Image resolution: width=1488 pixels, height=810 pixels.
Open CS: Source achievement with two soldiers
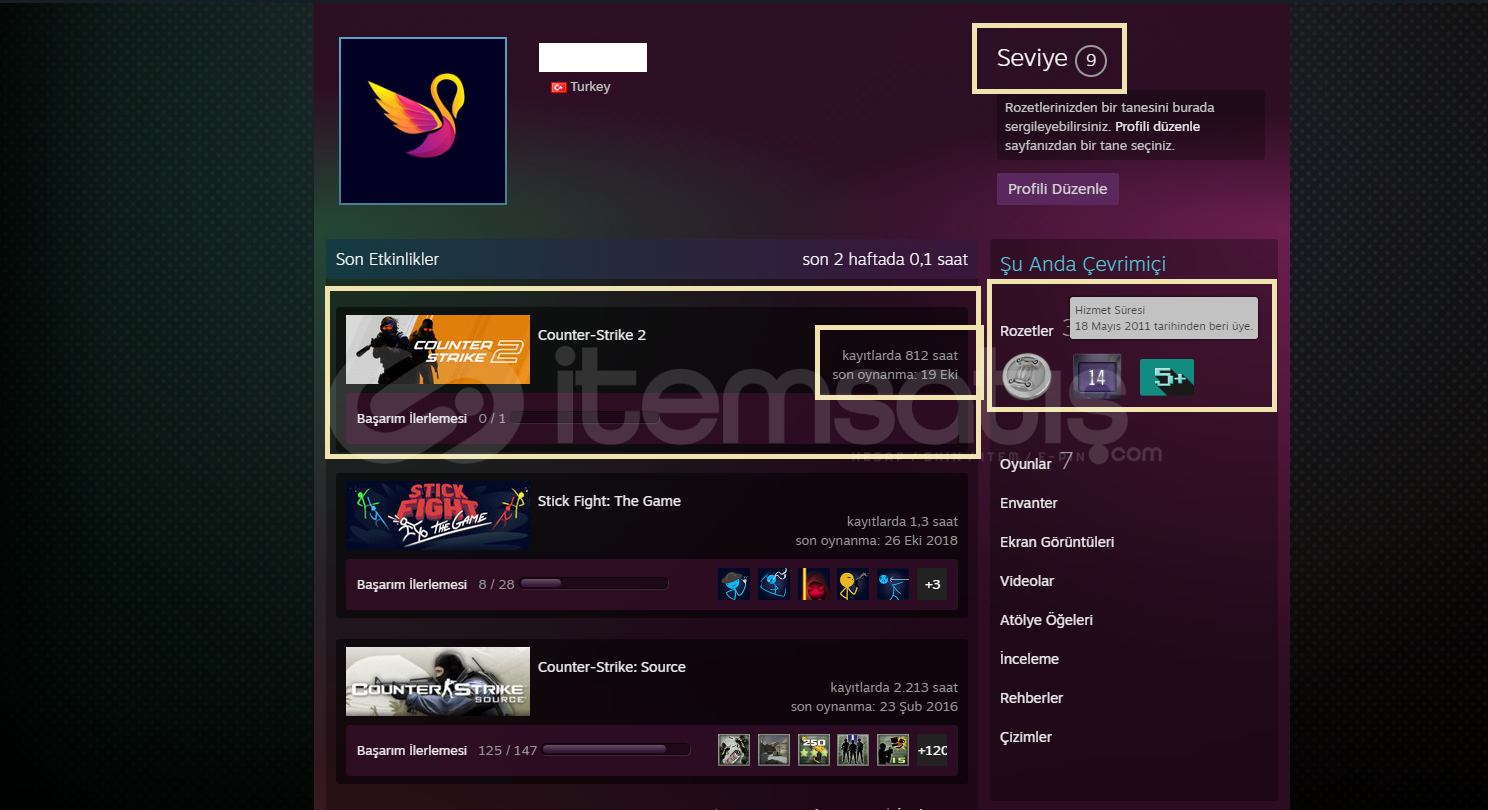(734, 750)
